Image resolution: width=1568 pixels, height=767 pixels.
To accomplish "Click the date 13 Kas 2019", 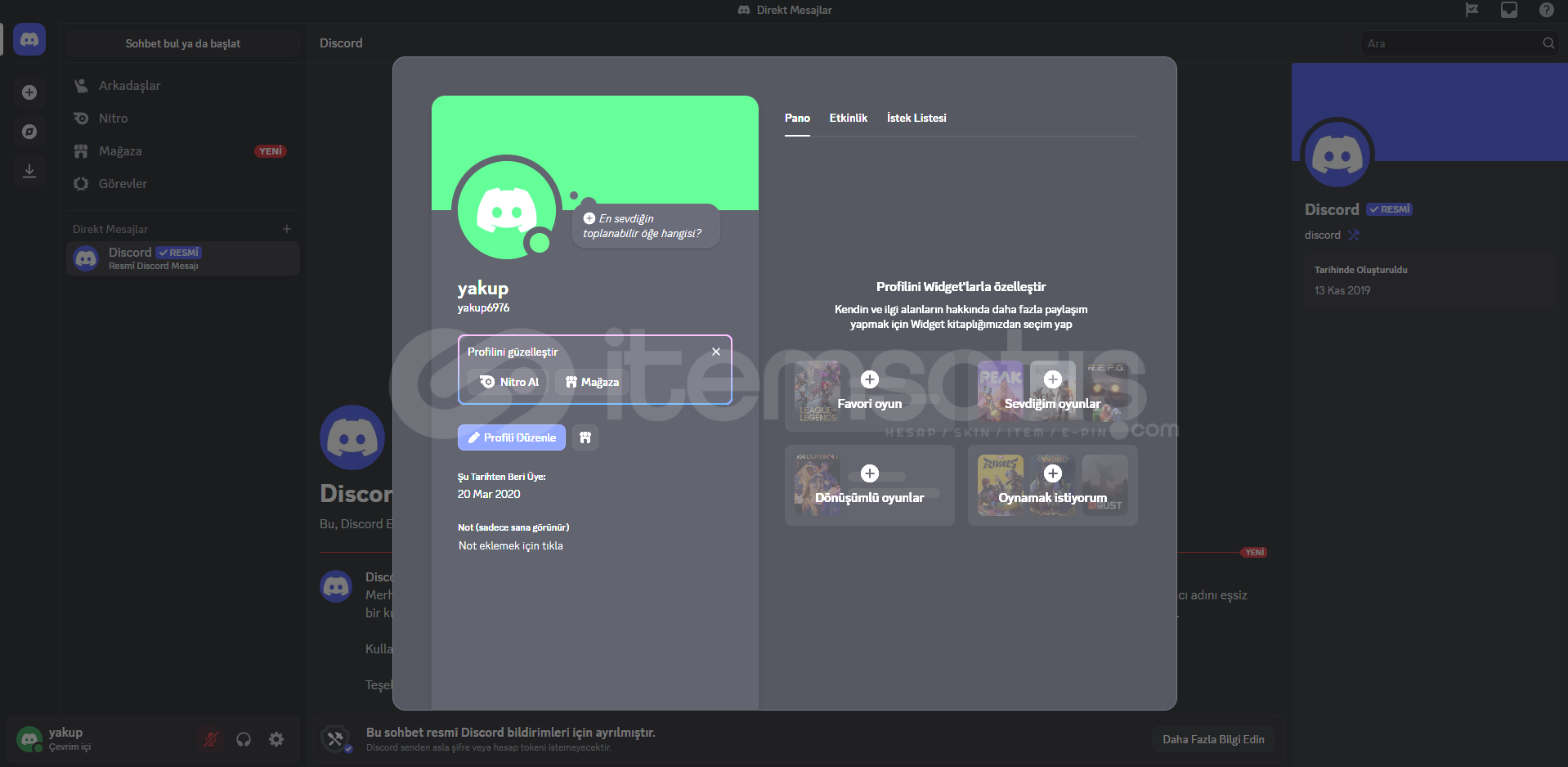I will point(1342,290).
